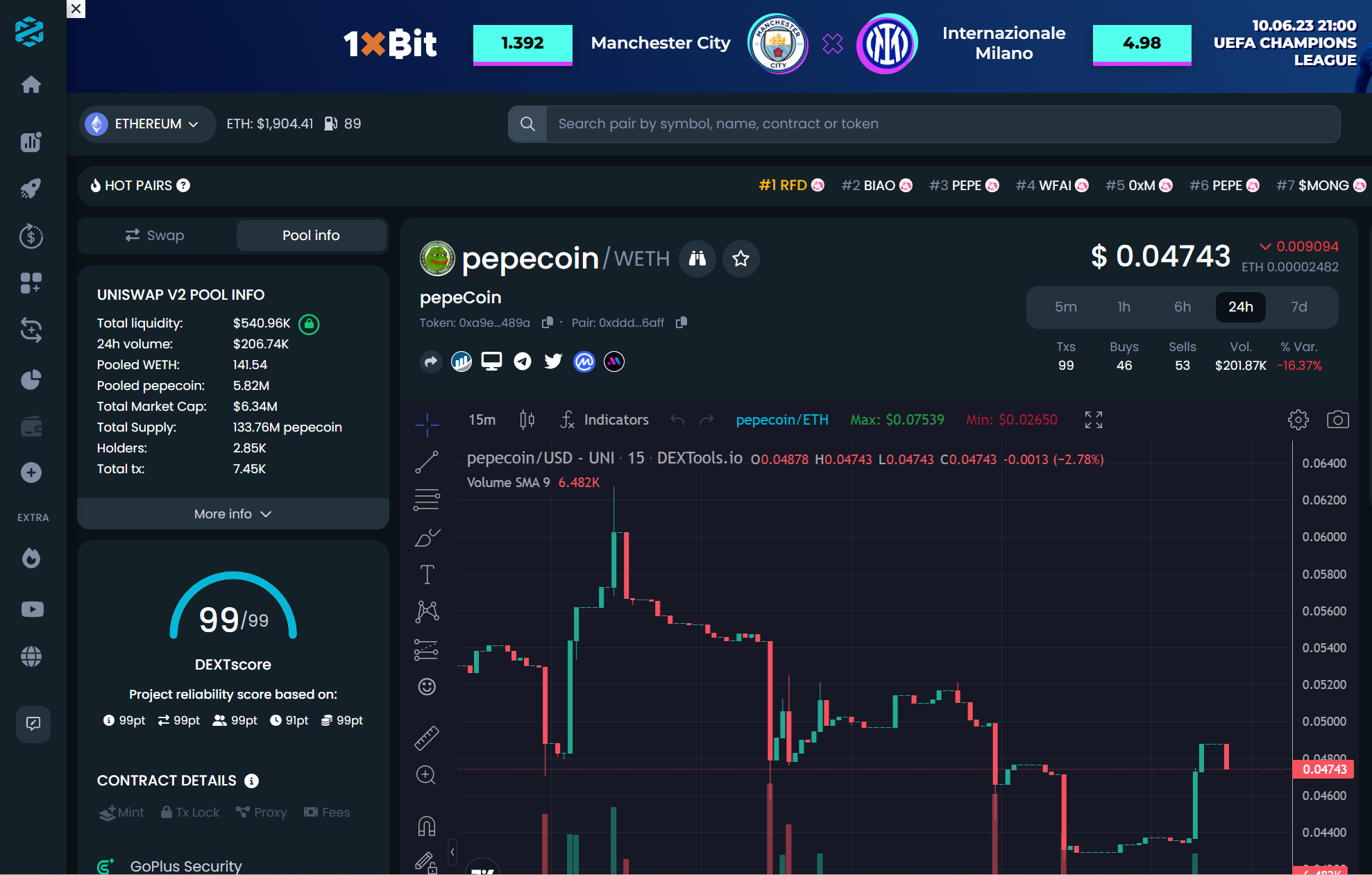Select the 5m stats interval

[x=1066, y=307]
